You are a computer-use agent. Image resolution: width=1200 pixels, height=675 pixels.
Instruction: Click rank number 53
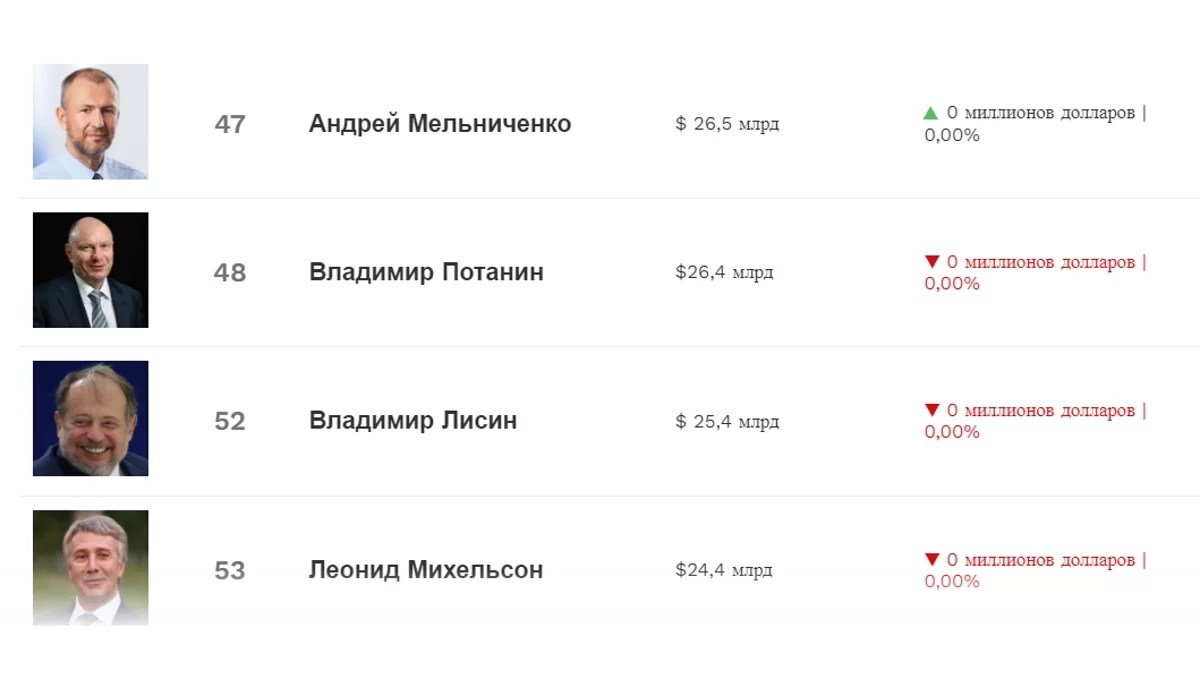point(230,571)
